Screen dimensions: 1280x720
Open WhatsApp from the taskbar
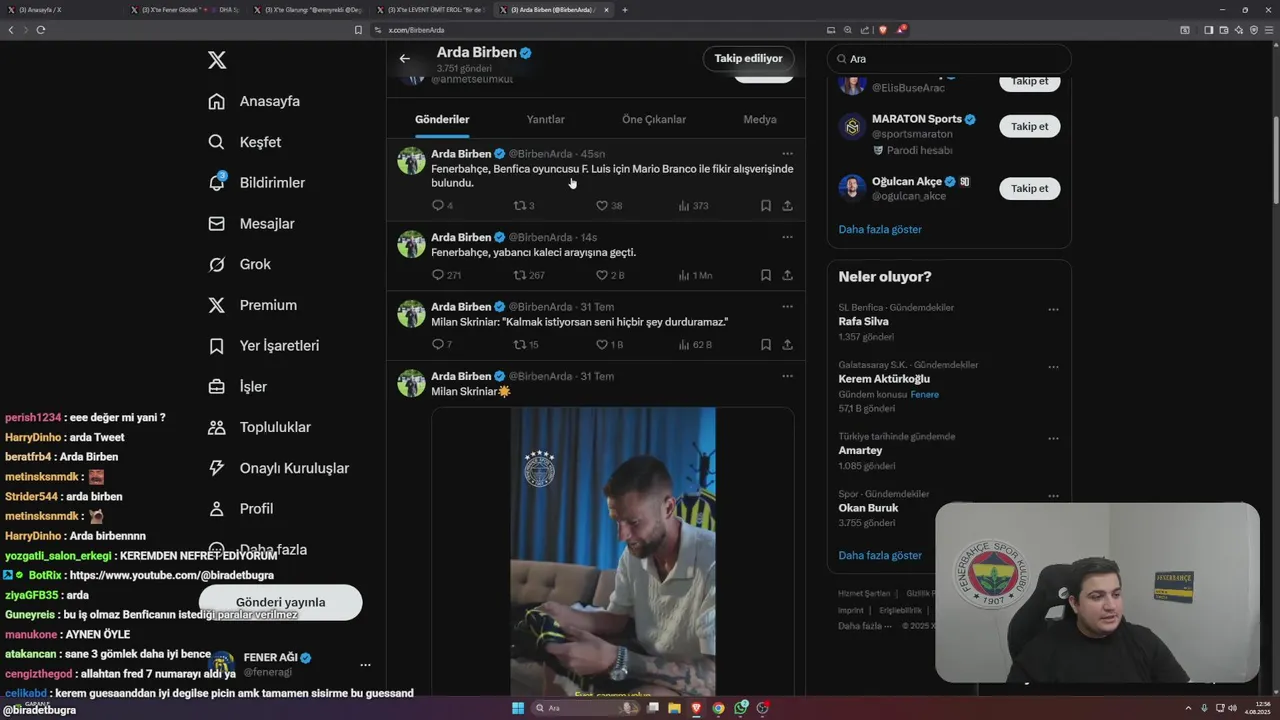click(x=741, y=708)
